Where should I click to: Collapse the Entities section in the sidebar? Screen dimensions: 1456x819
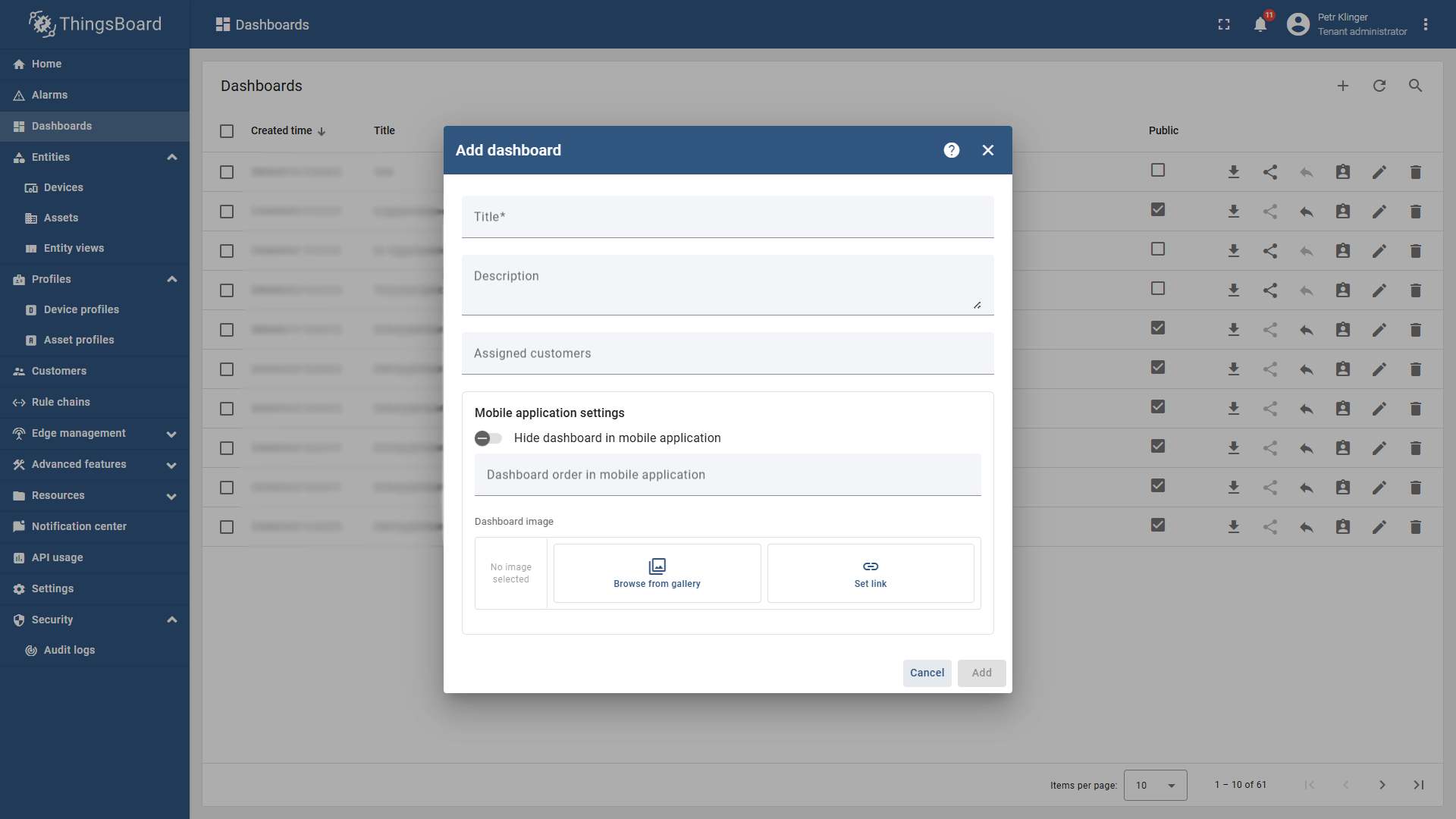click(172, 157)
